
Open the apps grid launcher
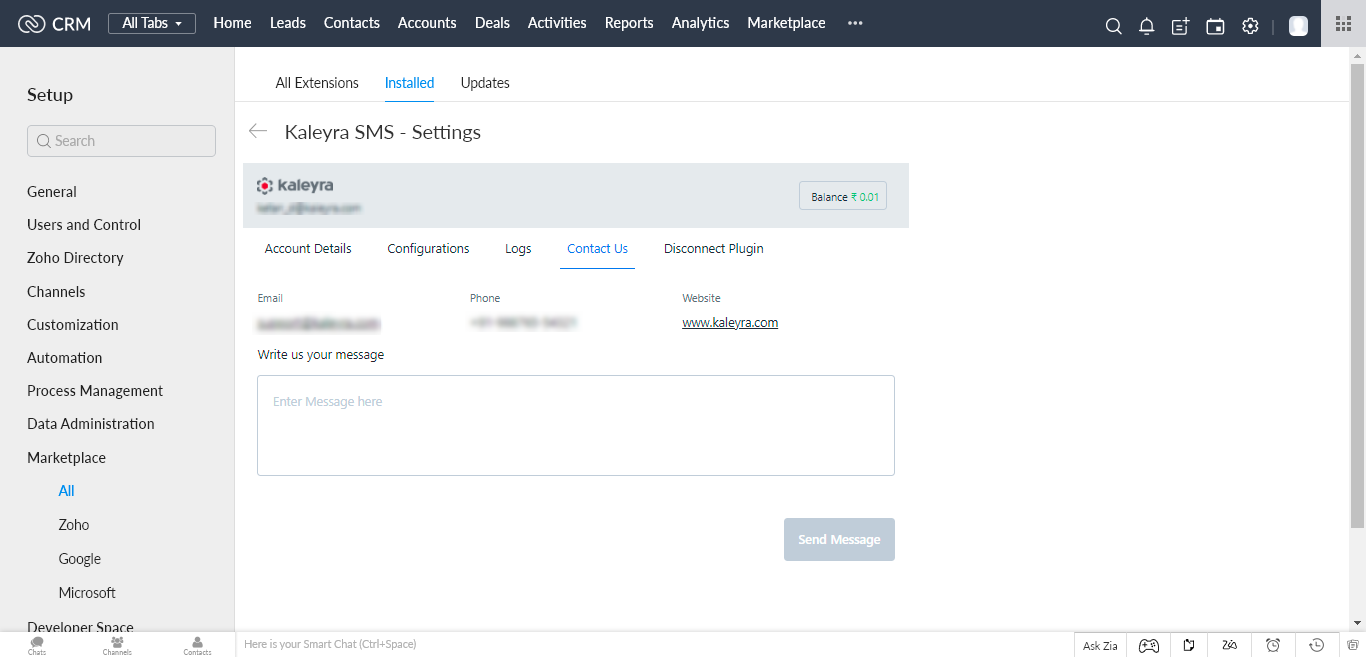tap(1343, 23)
